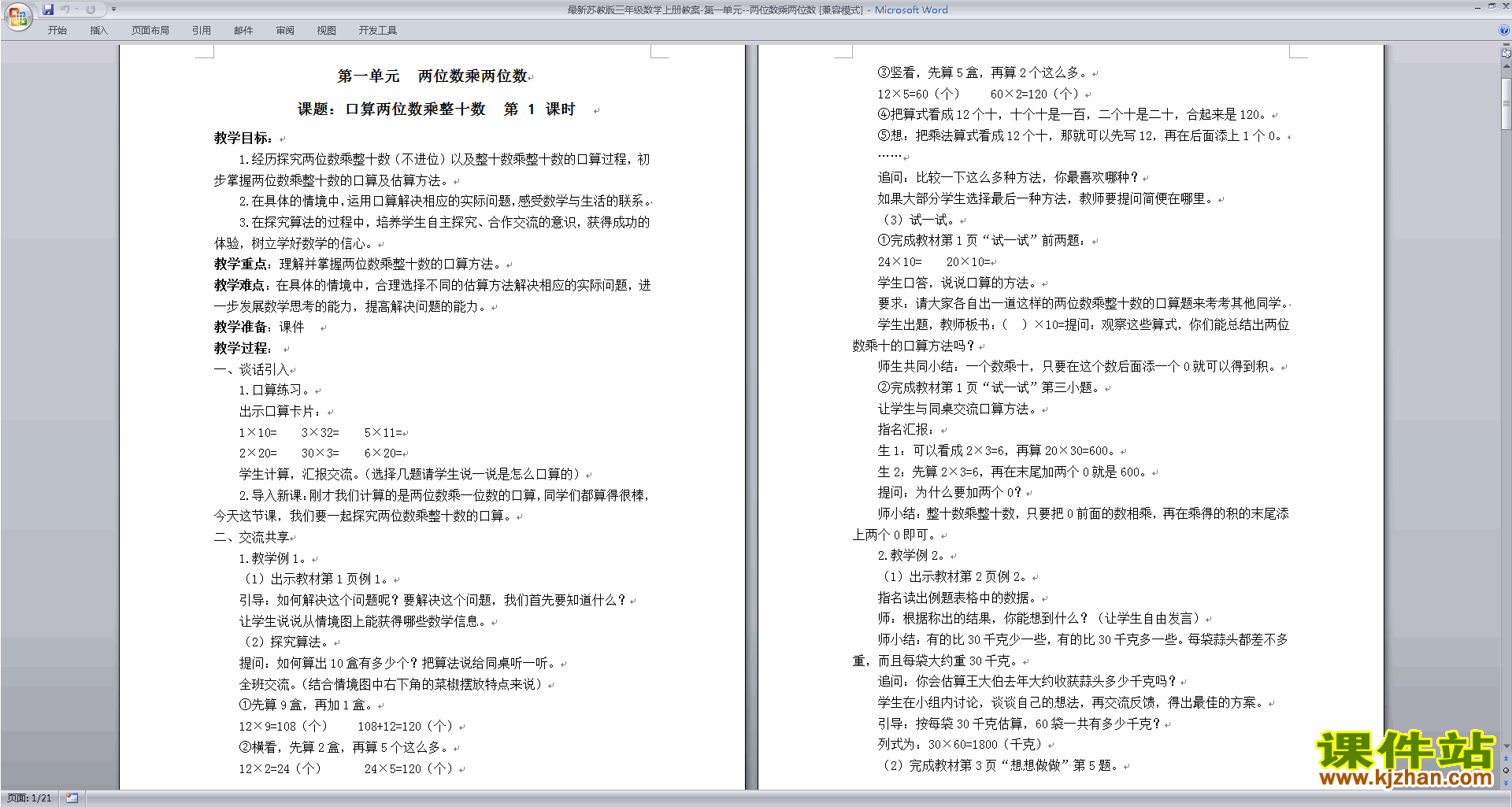Image resolution: width=1512 pixels, height=807 pixels.
Task: Click the Redo icon
Action: click(91, 9)
